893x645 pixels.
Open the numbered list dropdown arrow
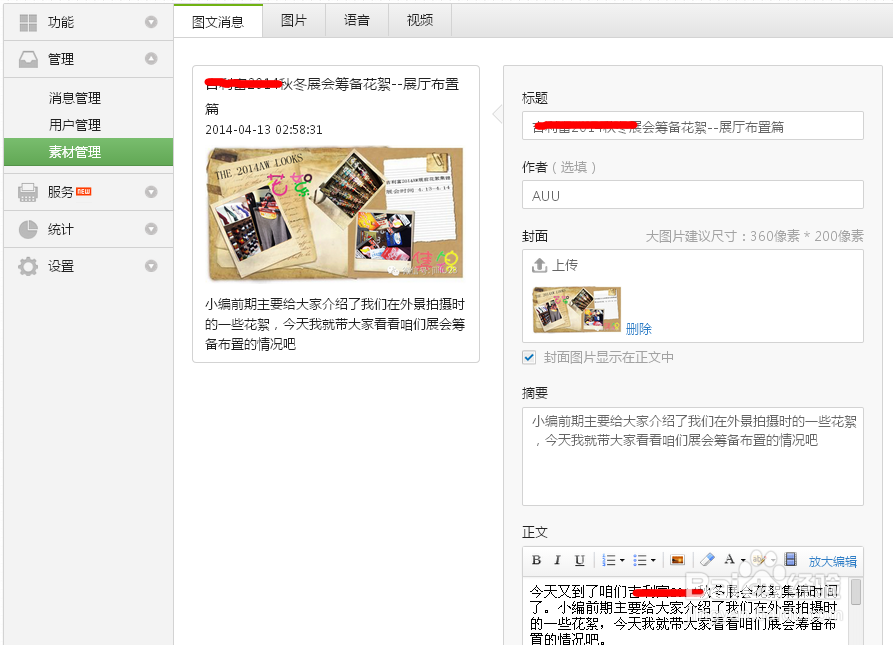click(622, 560)
